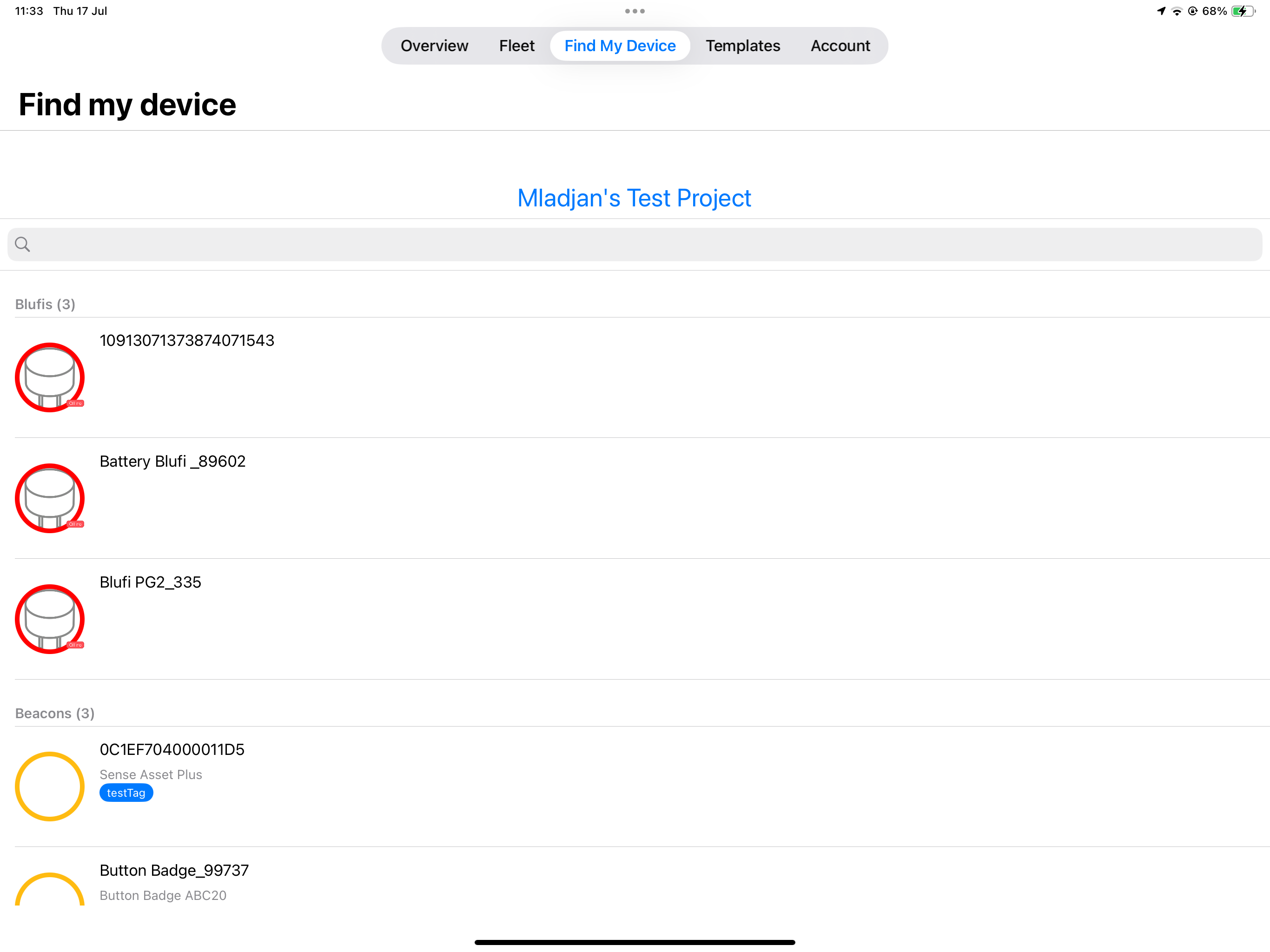Tap the 68% battery percentage
Image resolution: width=1270 pixels, height=952 pixels.
click(x=1214, y=11)
